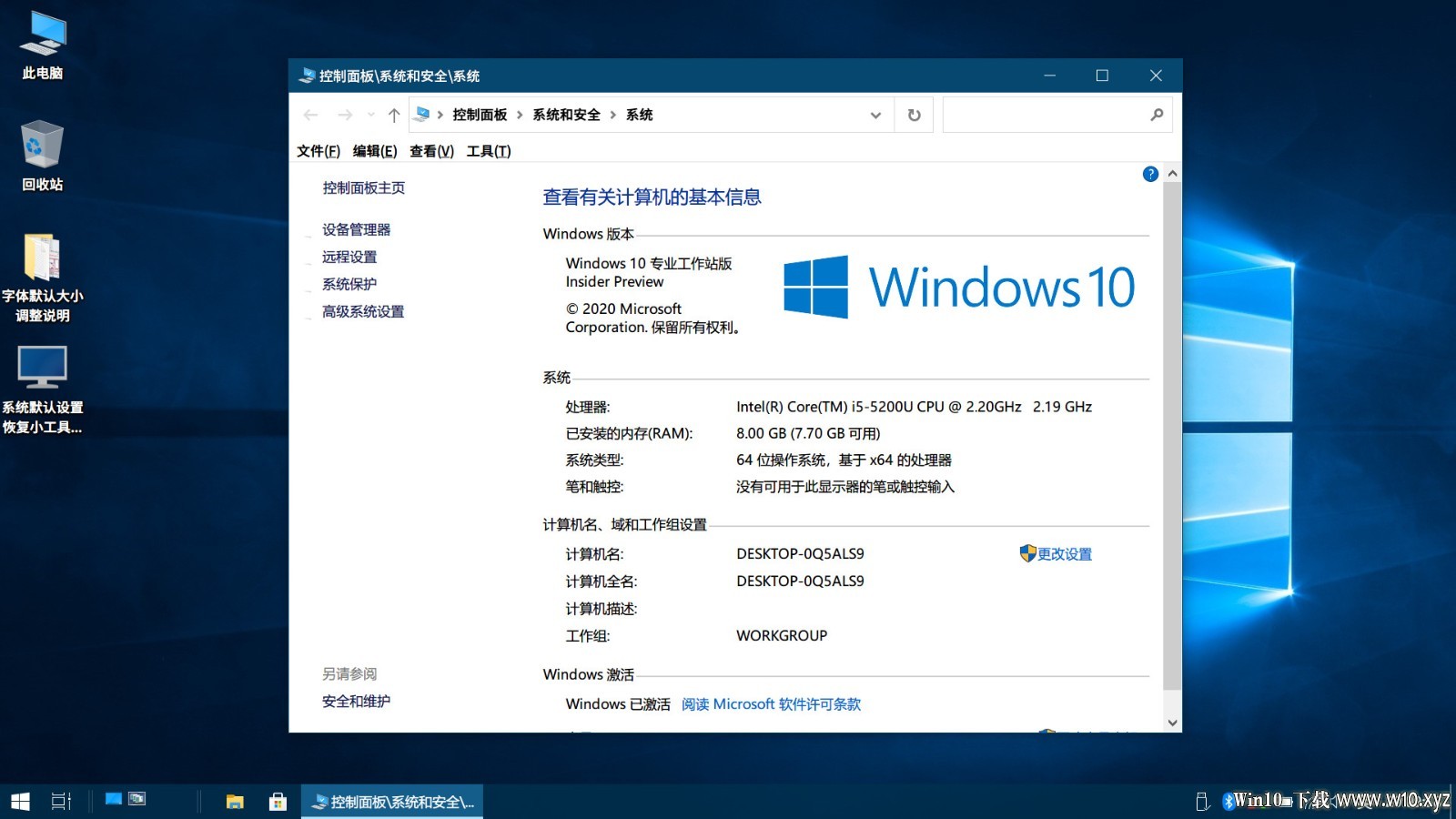
Task: Open the 工具(T) menu
Action: [489, 151]
